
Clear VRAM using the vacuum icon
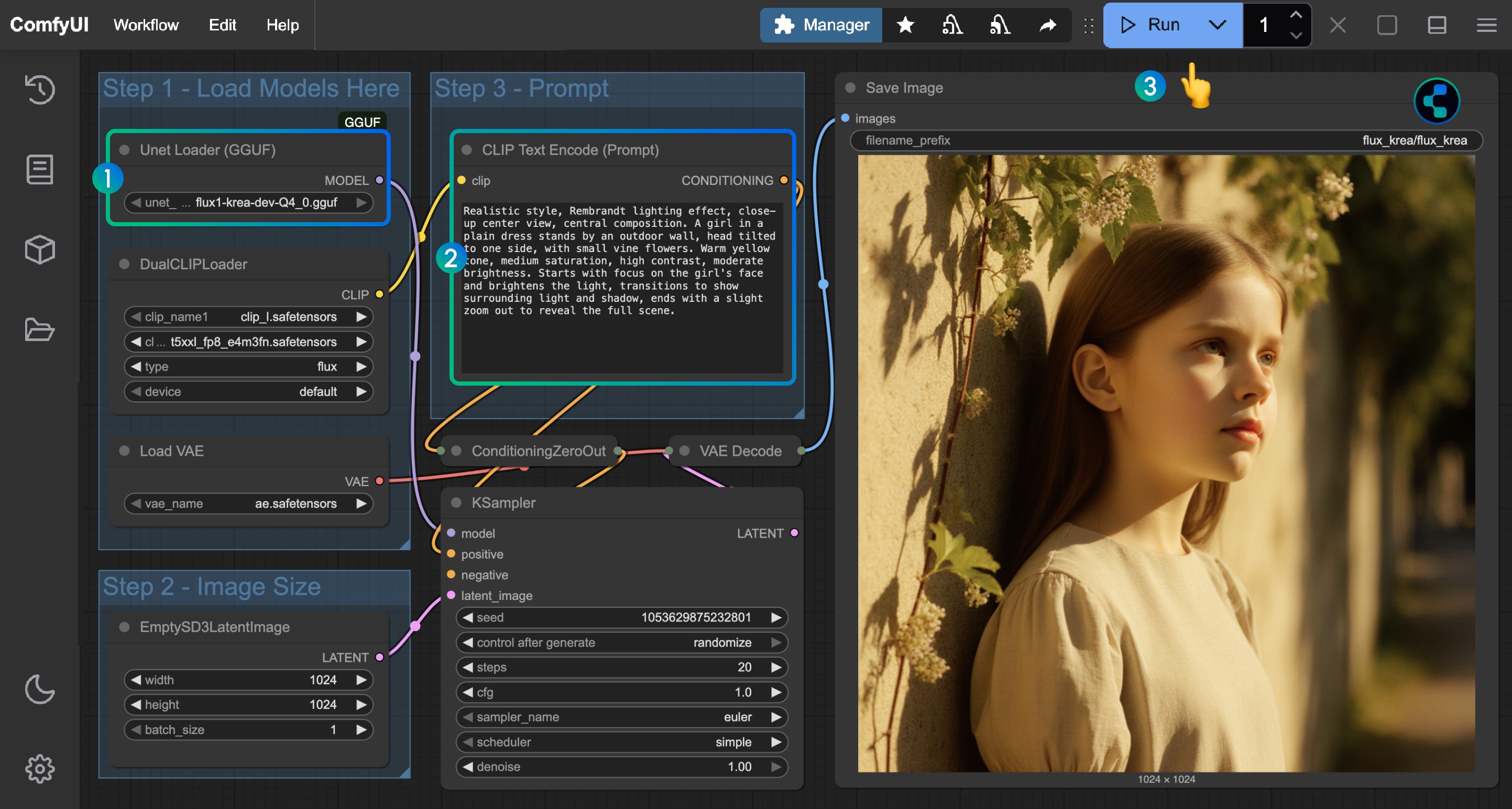click(952, 25)
